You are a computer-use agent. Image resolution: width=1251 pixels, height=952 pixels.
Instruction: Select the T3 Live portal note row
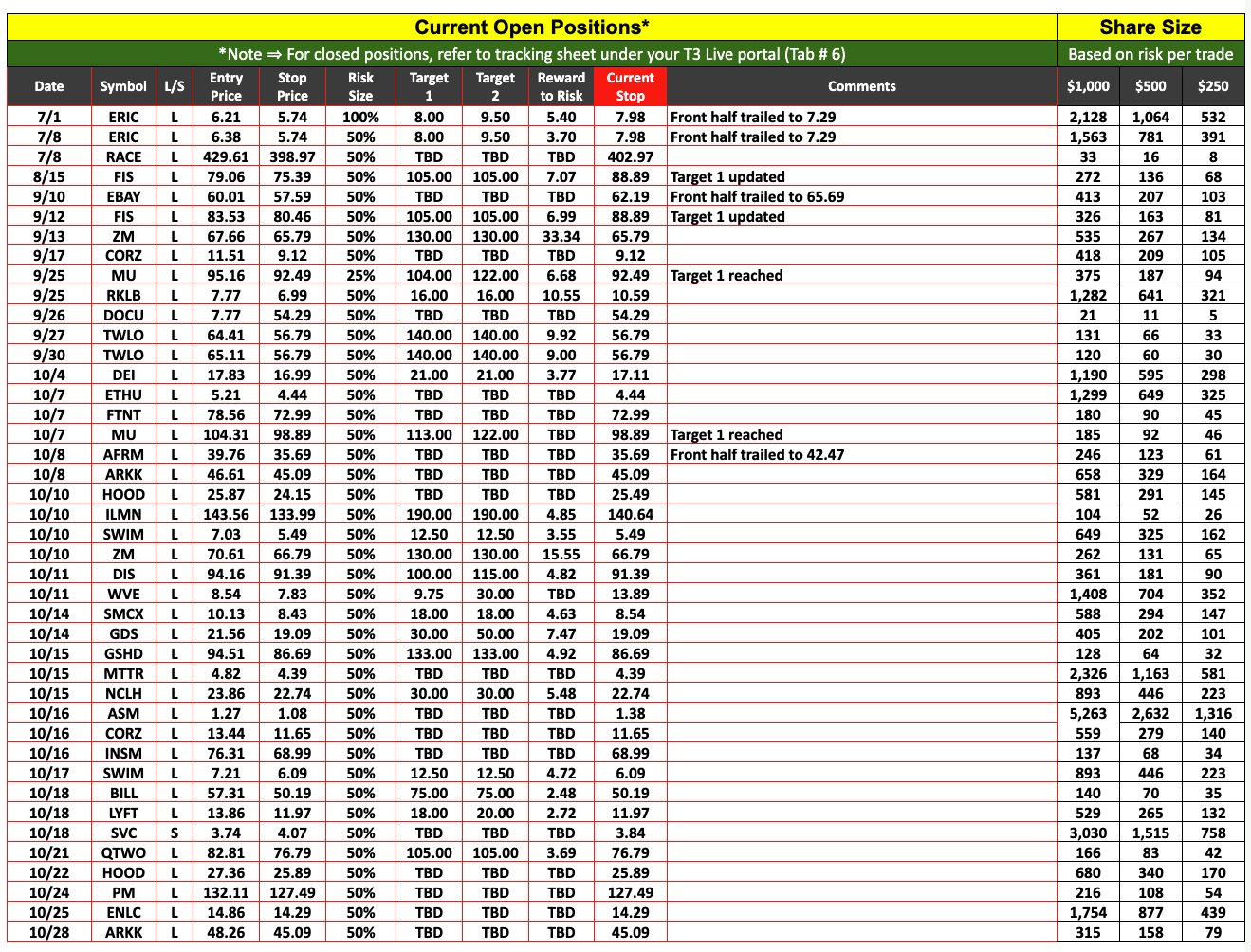531,54
